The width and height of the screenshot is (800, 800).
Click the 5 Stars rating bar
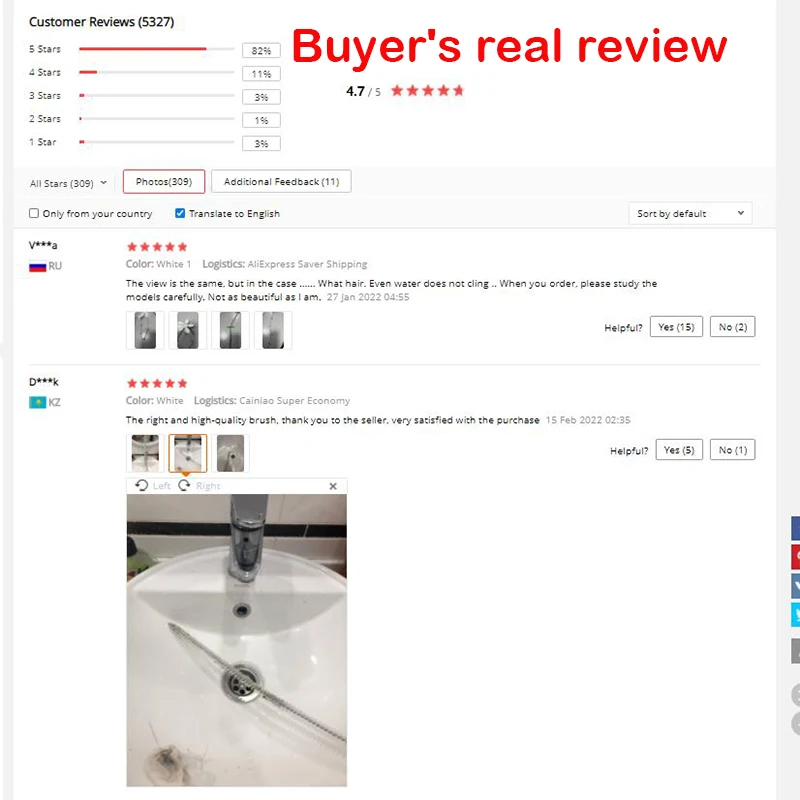[x=157, y=49]
